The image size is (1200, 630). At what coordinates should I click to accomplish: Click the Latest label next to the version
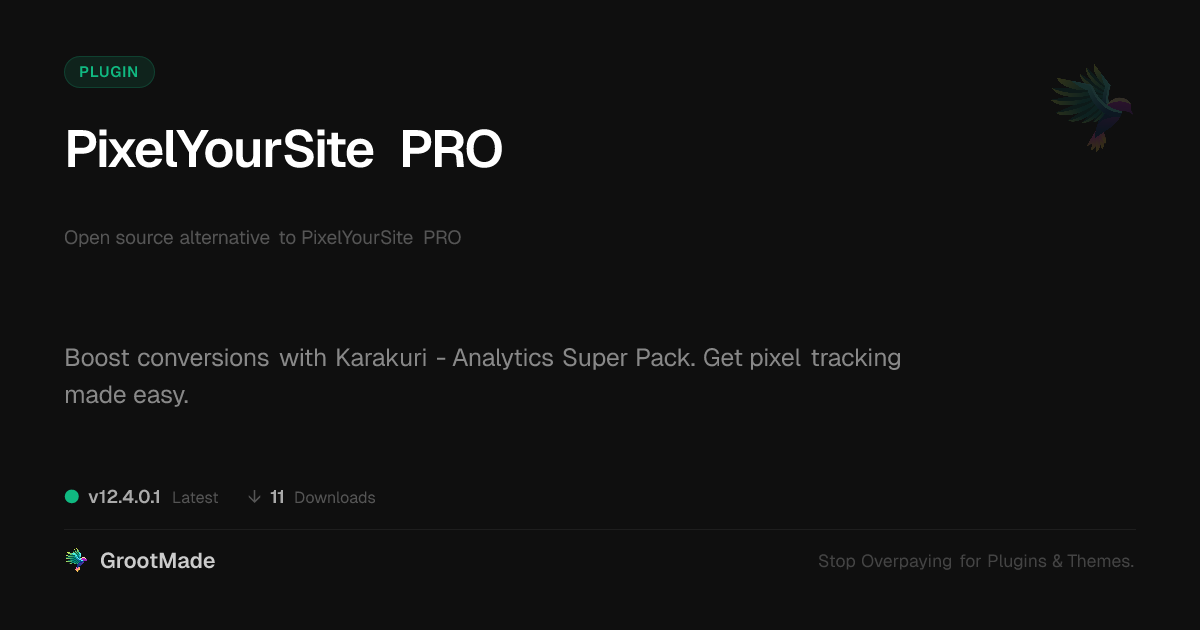click(x=195, y=498)
